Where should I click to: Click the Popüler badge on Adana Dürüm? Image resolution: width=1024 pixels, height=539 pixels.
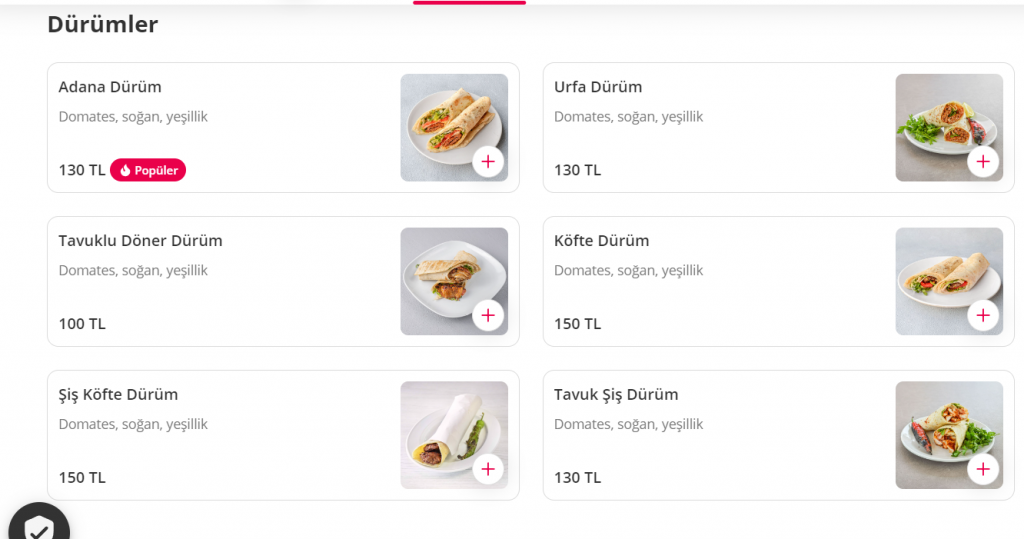pos(148,170)
